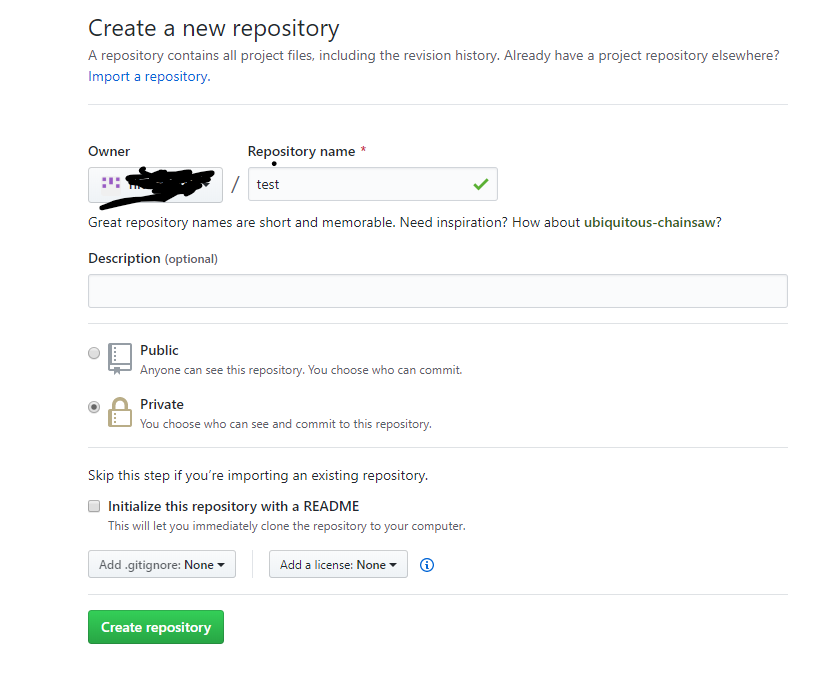Image resolution: width=837 pixels, height=673 pixels.
Task: Click inside the Description text box
Action: tap(437, 291)
